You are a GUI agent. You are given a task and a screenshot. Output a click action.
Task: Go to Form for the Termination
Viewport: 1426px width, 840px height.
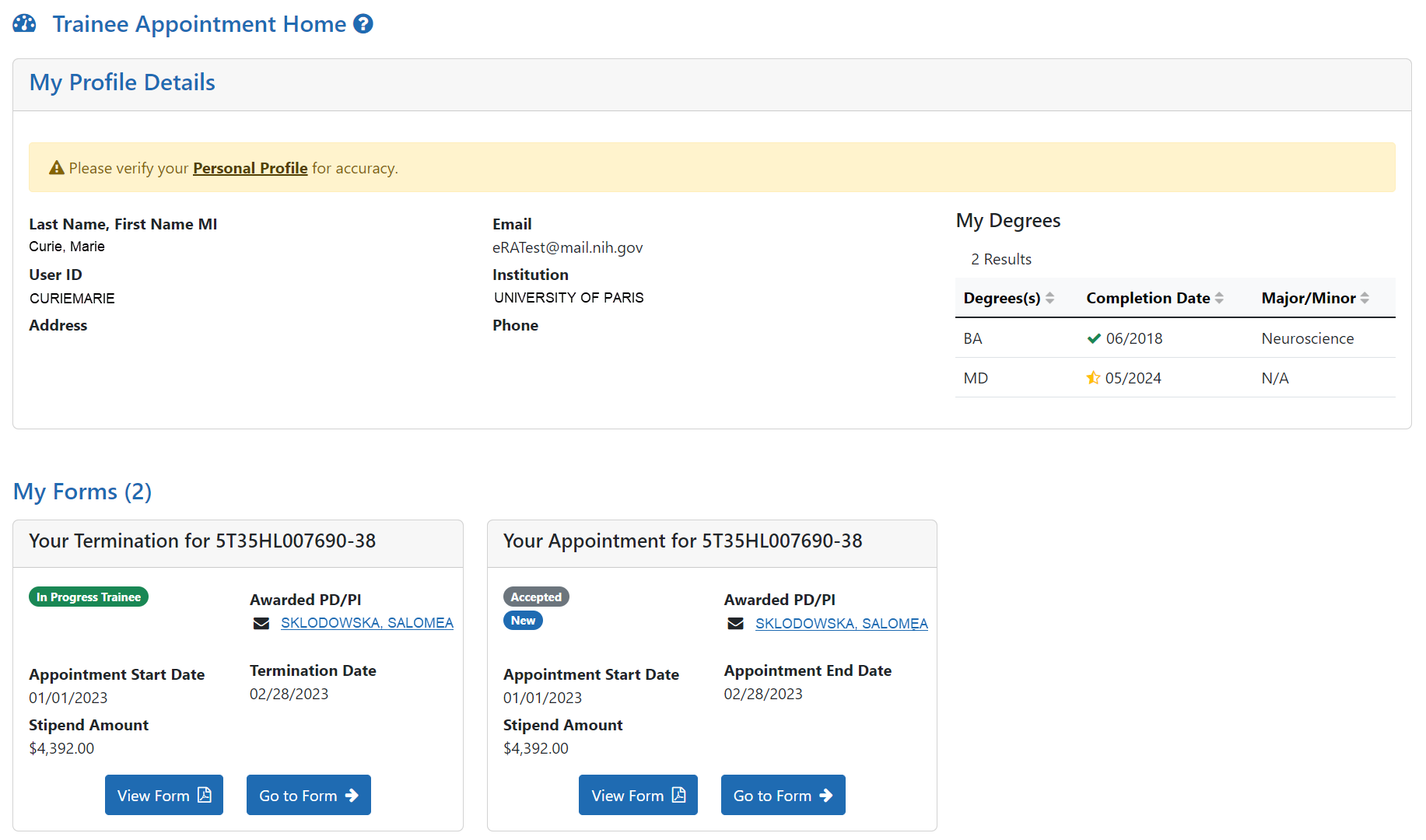pos(308,795)
